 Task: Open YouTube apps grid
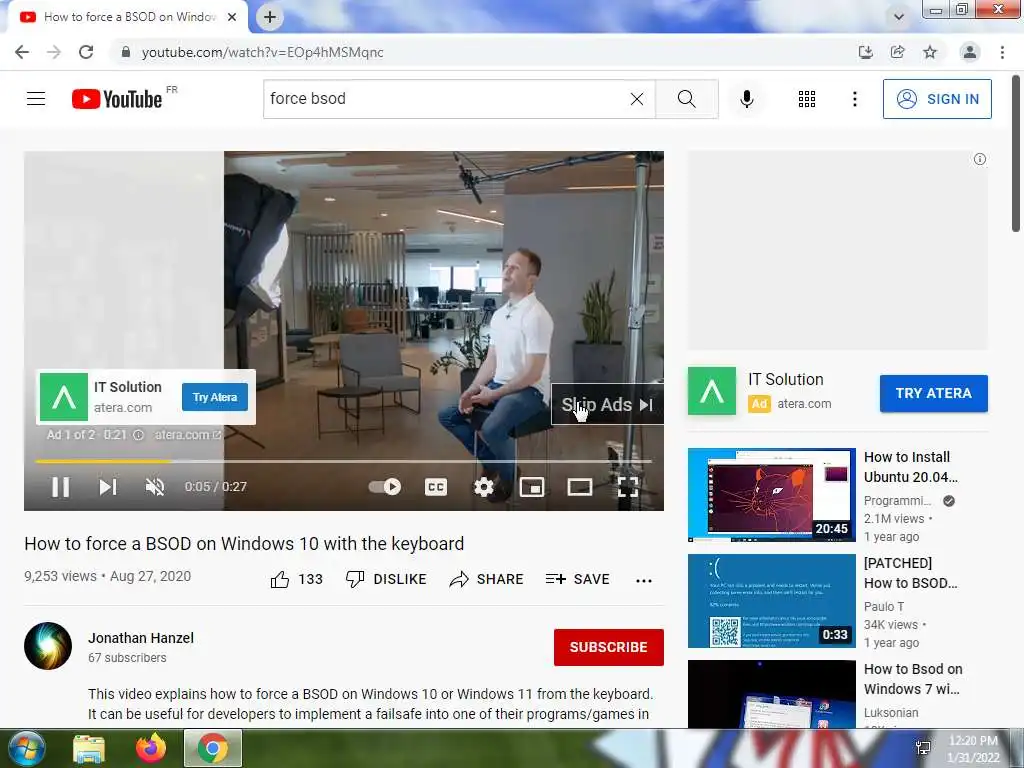click(807, 99)
